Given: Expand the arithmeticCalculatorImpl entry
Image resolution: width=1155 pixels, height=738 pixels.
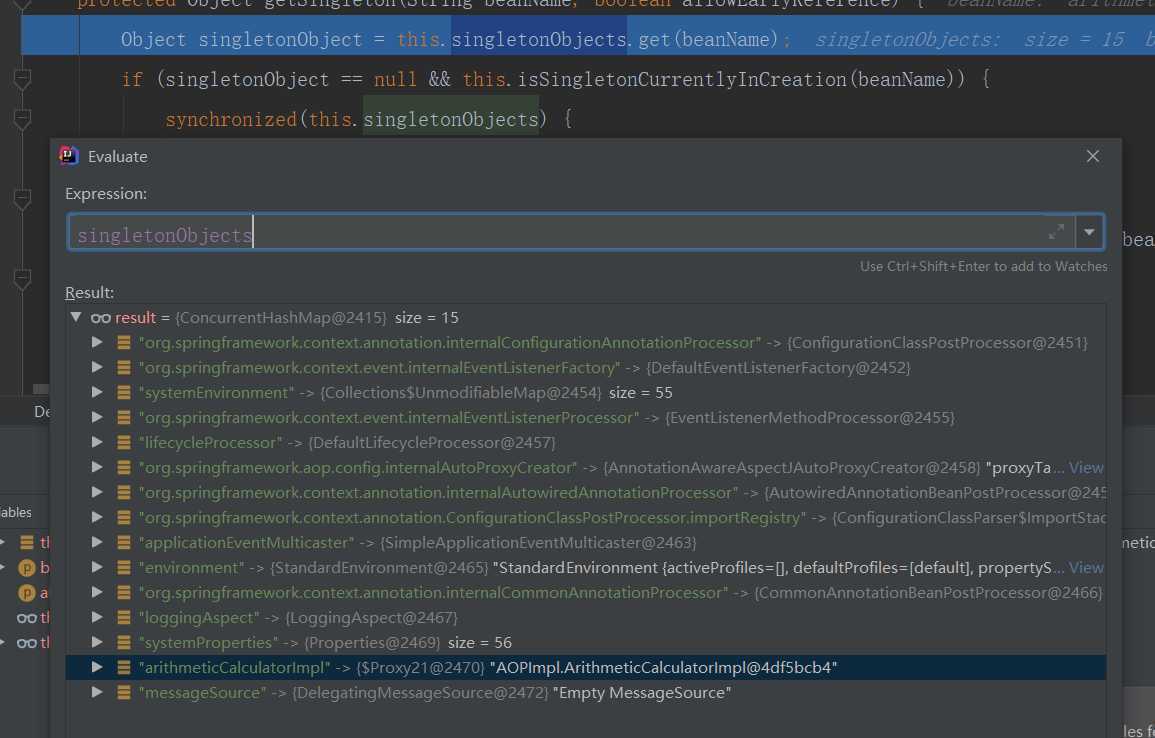Looking at the screenshot, I should pos(96,668).
